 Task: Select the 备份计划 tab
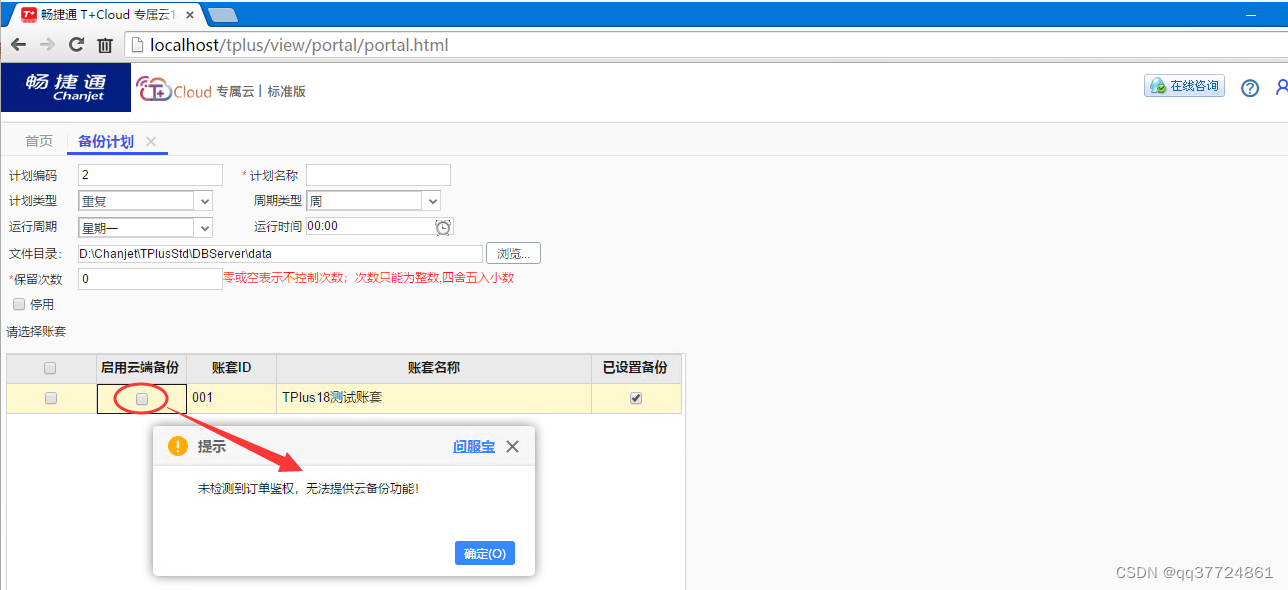click(x=104, y=141)
